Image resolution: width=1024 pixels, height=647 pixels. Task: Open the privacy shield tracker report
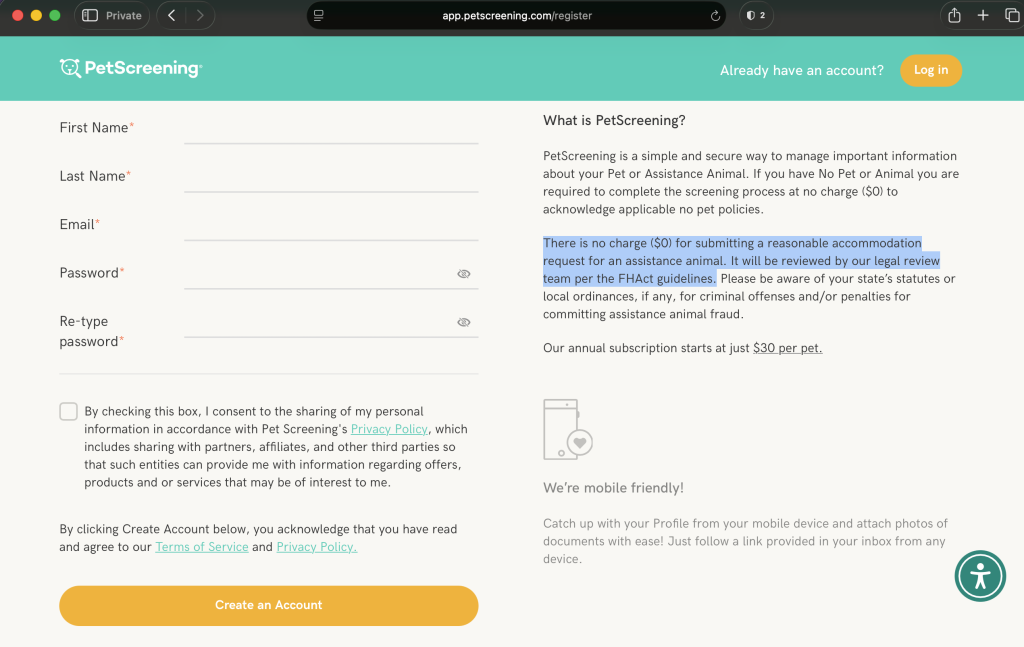(756, 15)
